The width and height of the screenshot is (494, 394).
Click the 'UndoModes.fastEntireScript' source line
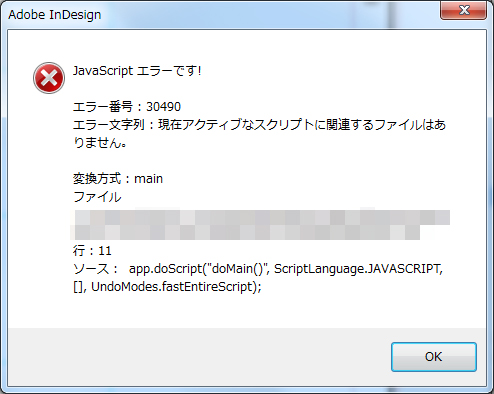(167, 287)
